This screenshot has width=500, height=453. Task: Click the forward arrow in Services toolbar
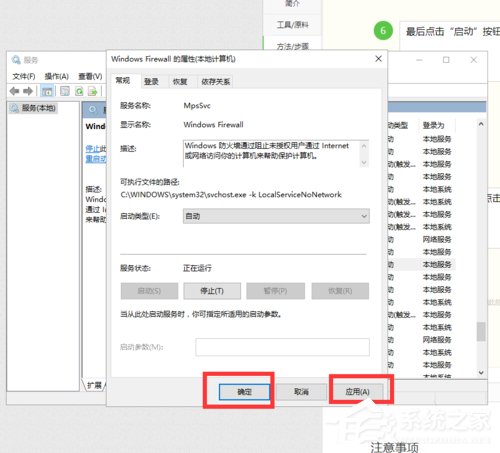pos(28,91)
